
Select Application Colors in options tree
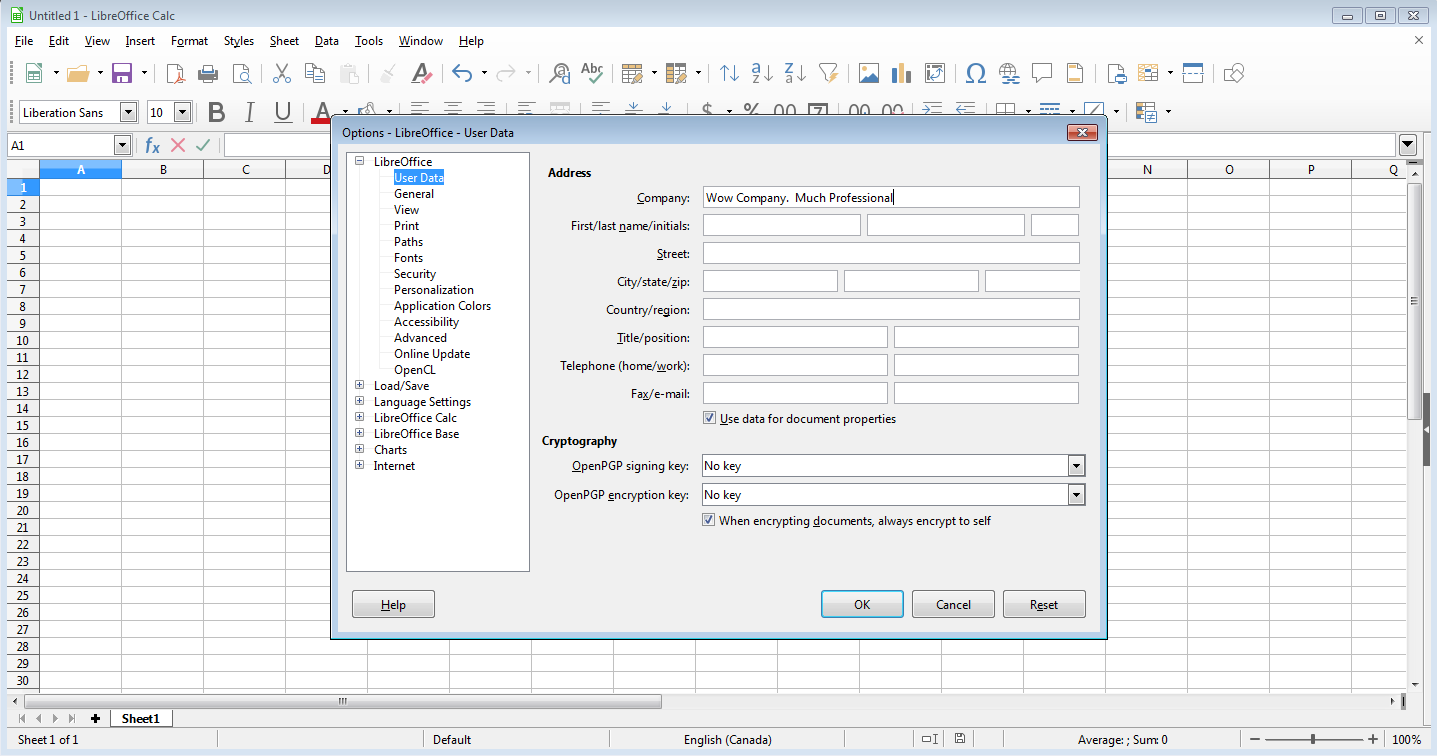(442, 305)
